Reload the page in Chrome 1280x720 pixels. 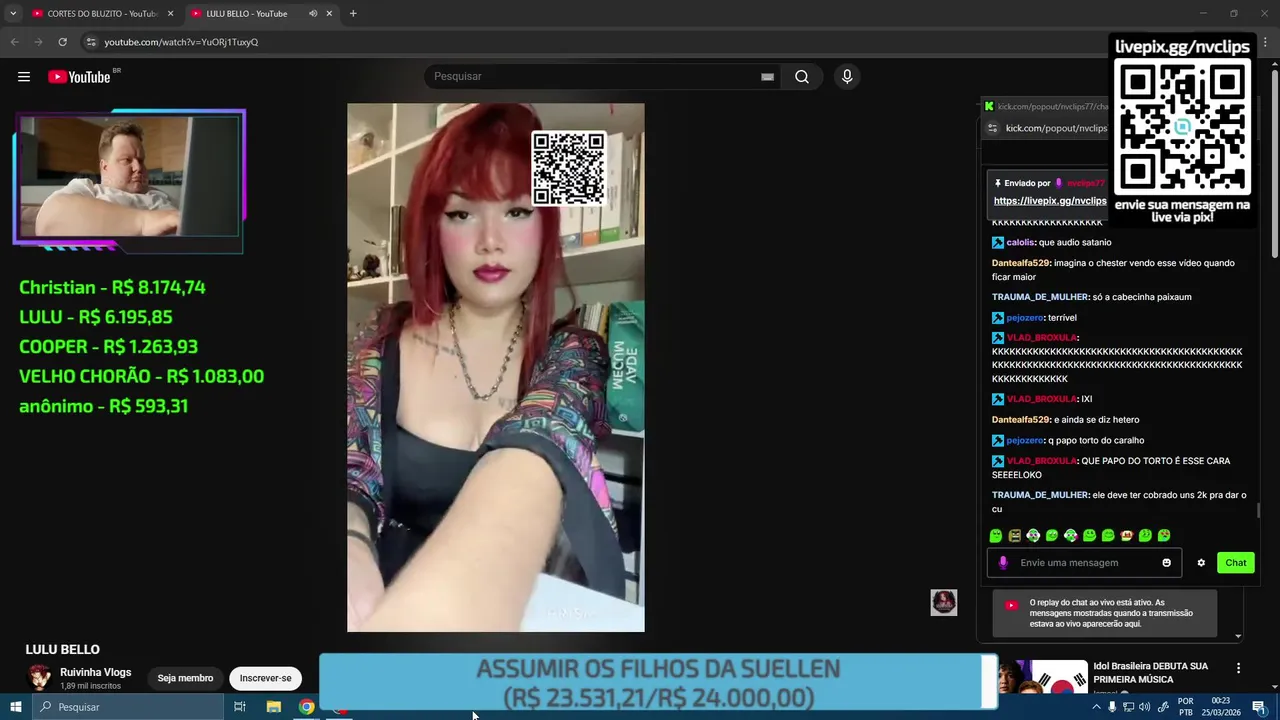point(62,42)
